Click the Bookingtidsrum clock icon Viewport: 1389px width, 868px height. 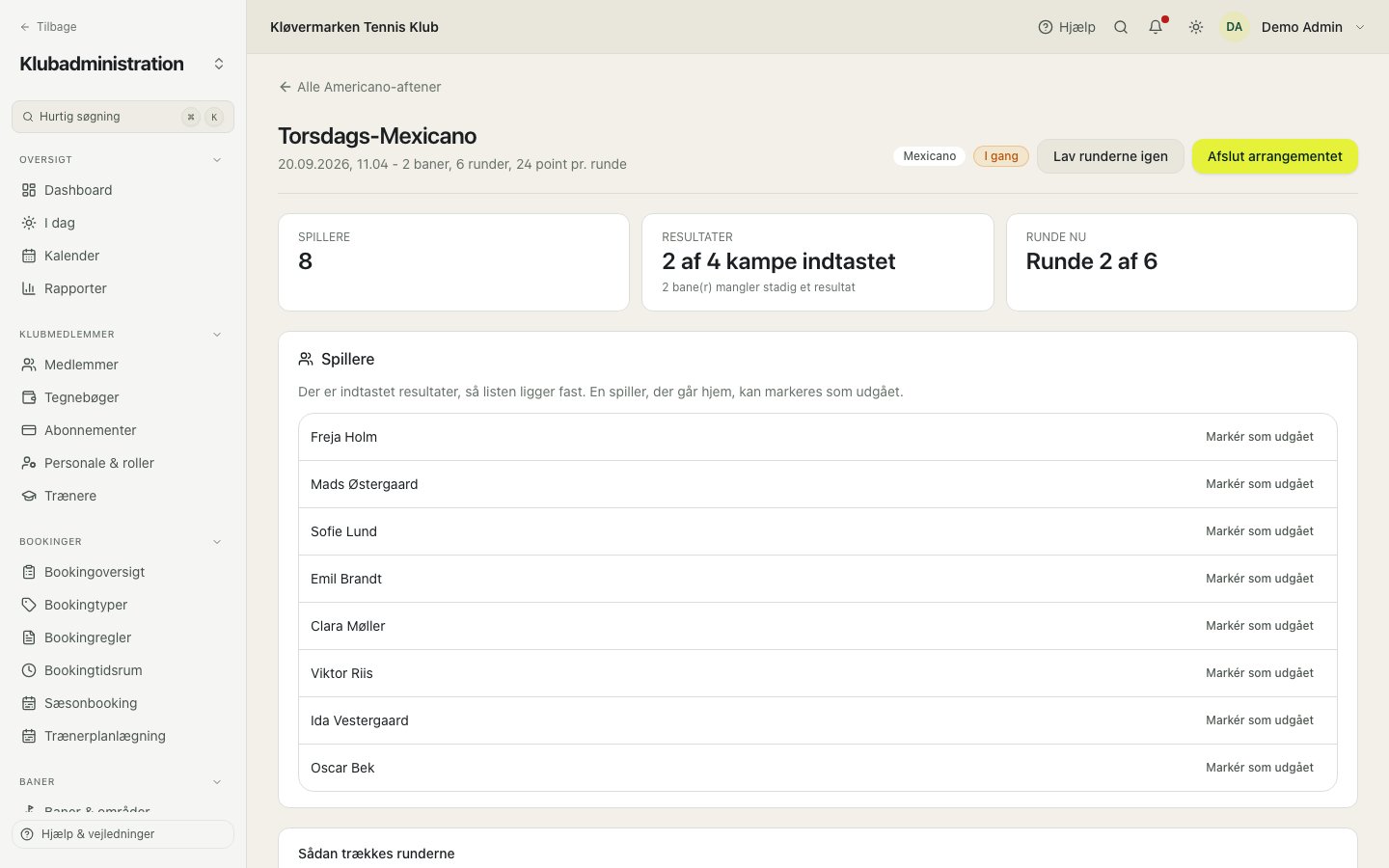(x=29, y=670)
